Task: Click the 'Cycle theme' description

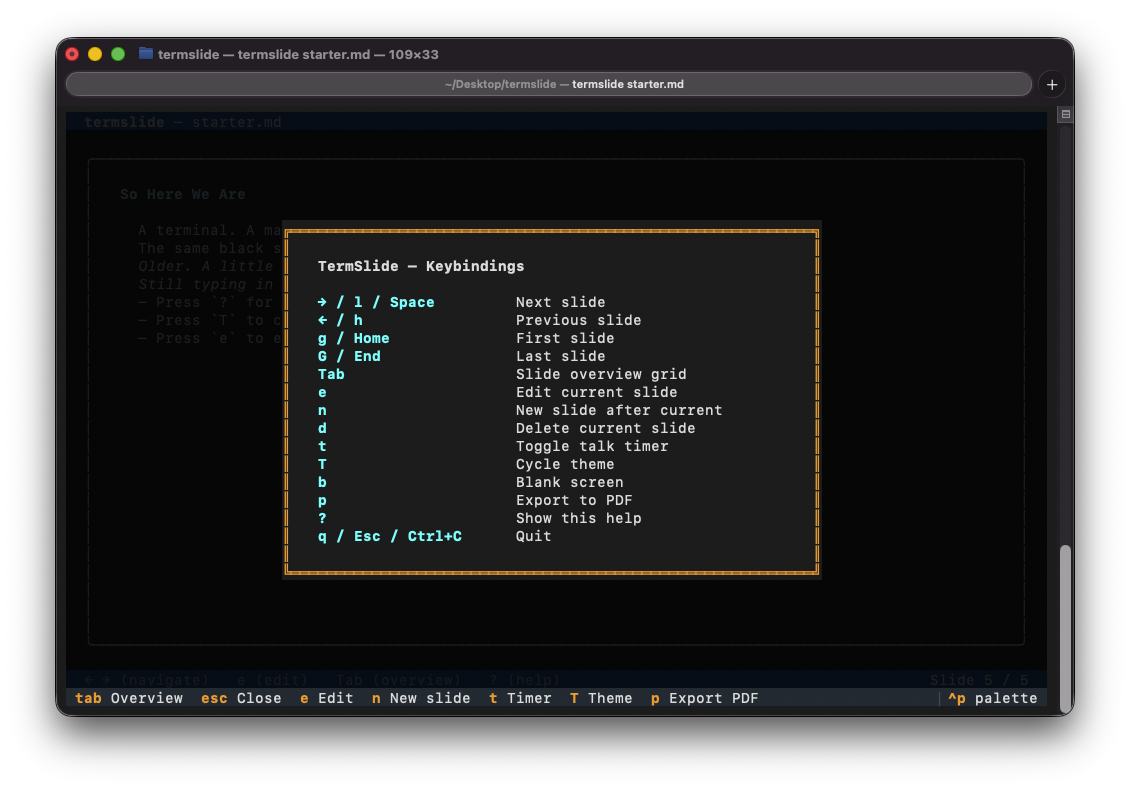Action: [x=565, y=464]
